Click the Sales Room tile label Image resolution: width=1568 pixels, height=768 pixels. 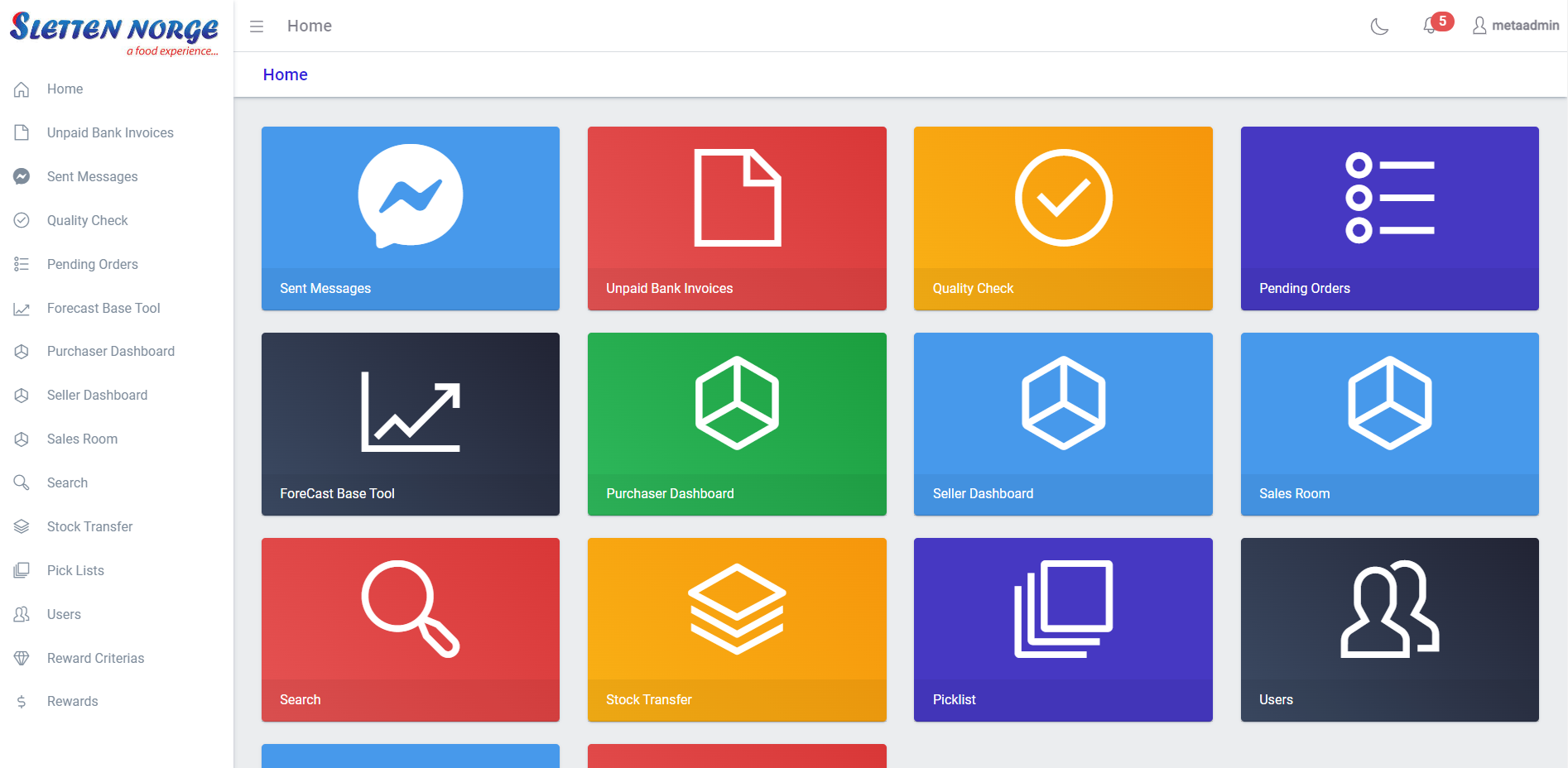point(1295,493)
